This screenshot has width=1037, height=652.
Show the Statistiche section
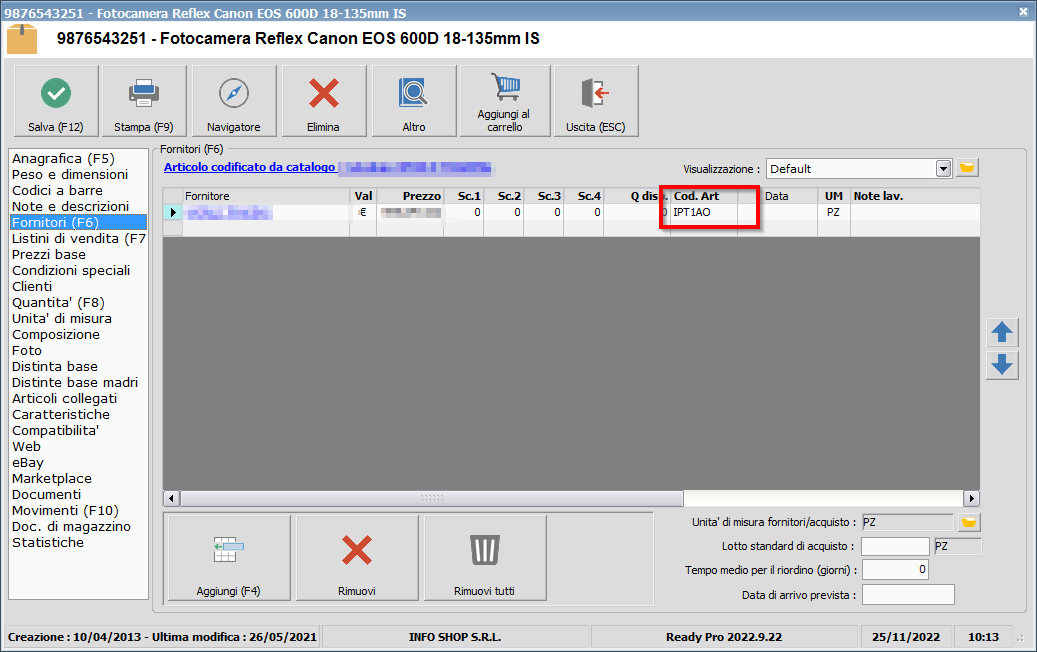pos(48,542)
